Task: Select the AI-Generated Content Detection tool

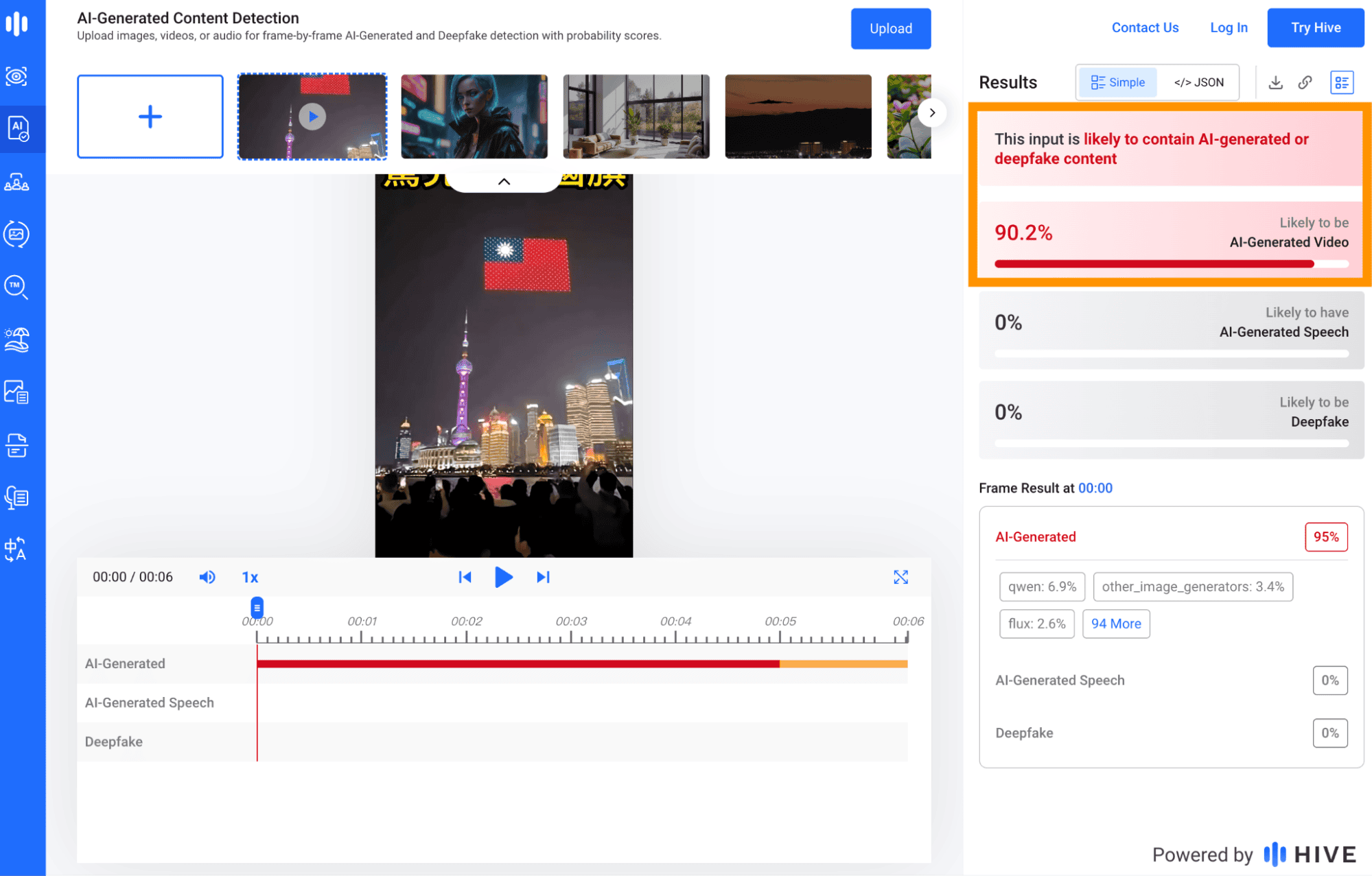Action: click(17, 128)
